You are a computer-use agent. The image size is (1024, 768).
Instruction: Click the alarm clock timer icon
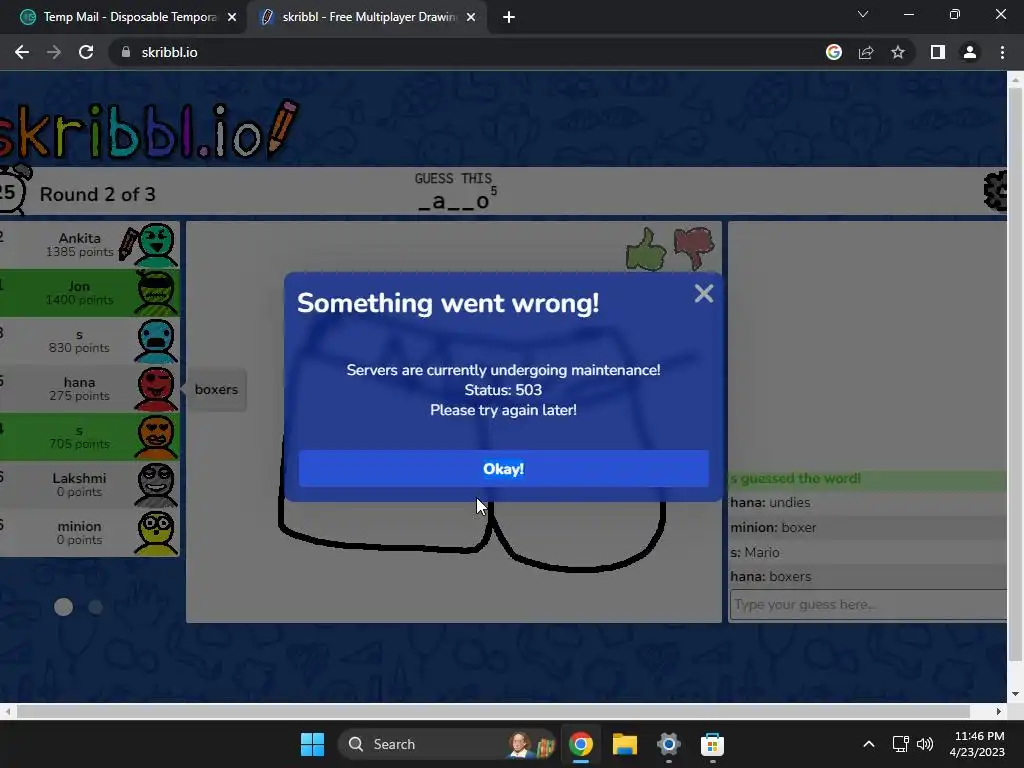(12, 190)
